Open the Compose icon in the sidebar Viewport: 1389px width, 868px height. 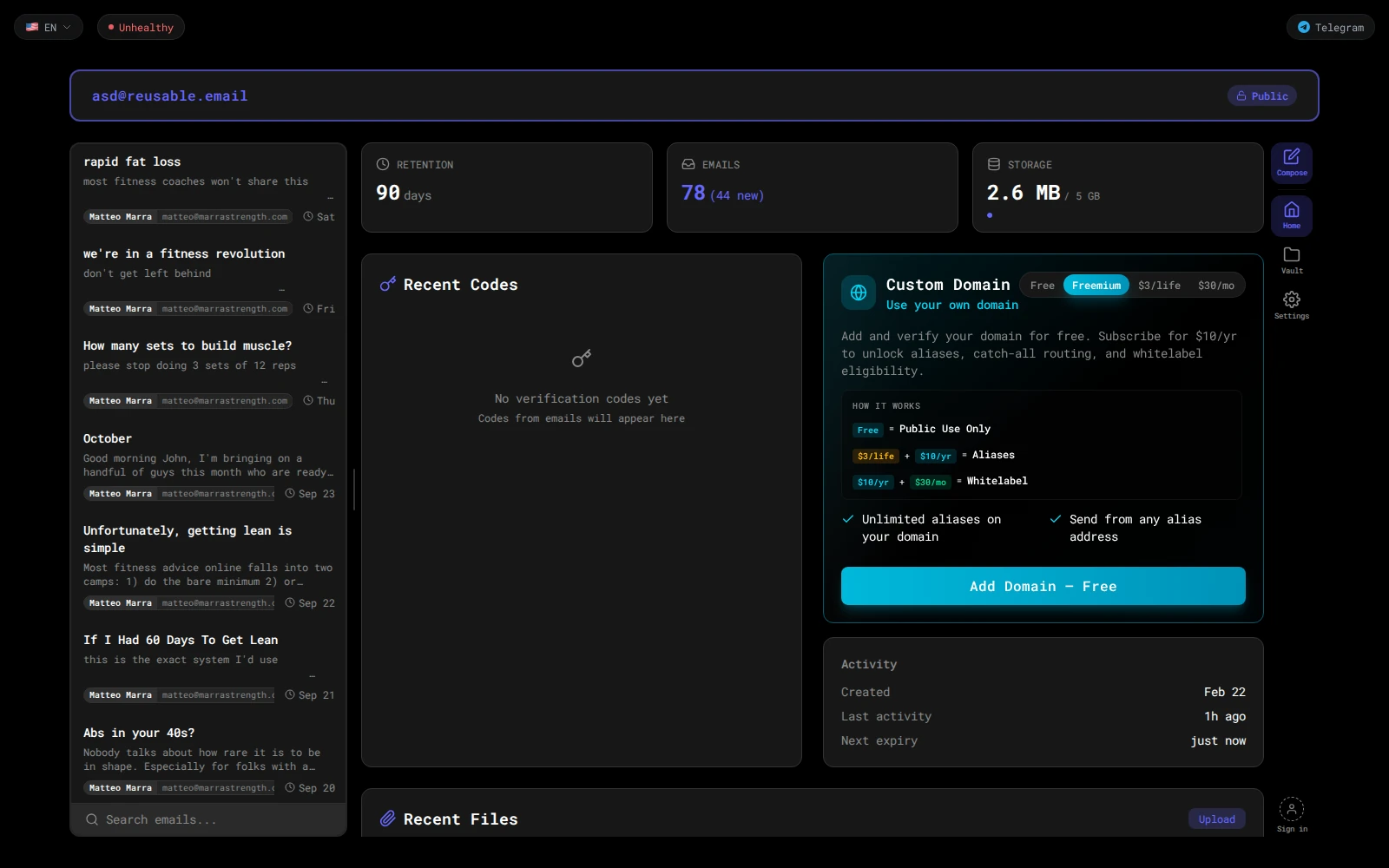click(x=1291, y=162)
